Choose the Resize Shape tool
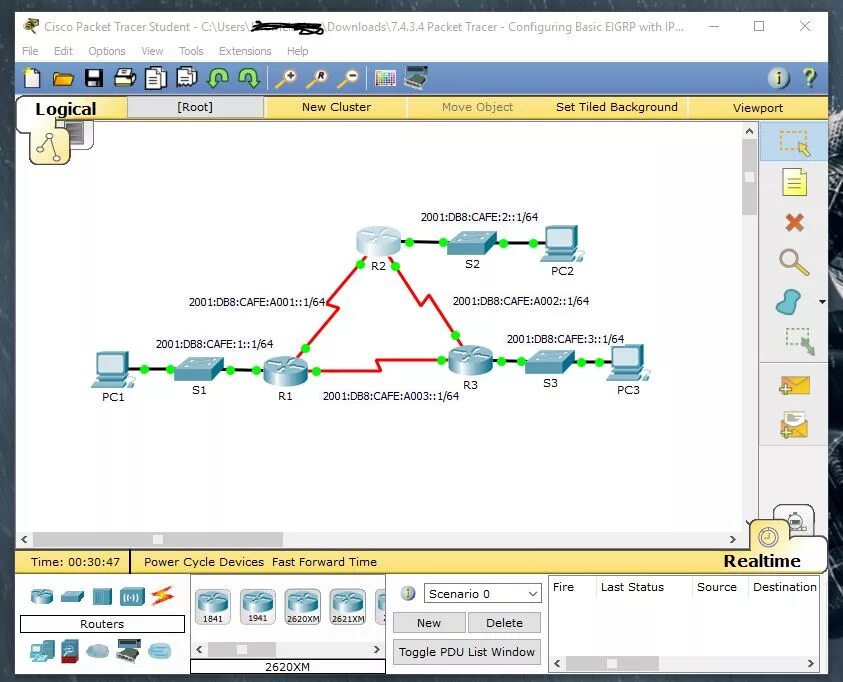Viewport: 843px width, 682px height. click(799, 341)
